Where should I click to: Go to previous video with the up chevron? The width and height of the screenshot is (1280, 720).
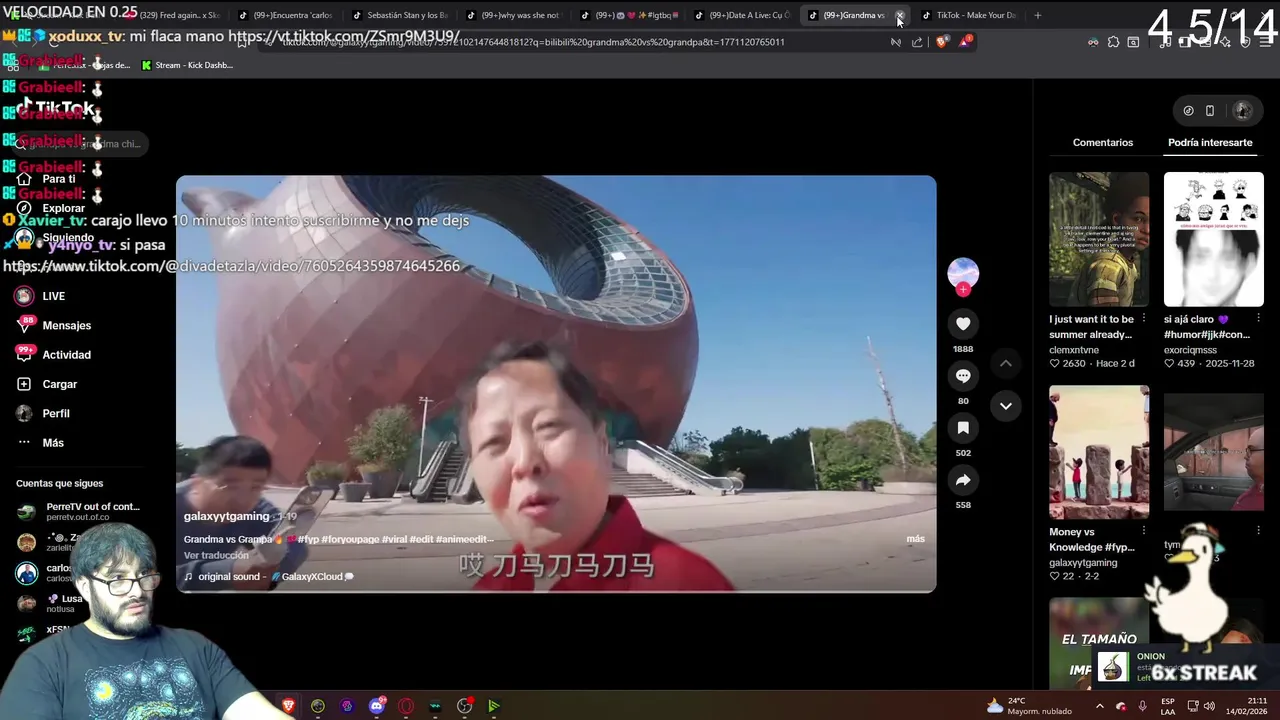pos(1006,363)
